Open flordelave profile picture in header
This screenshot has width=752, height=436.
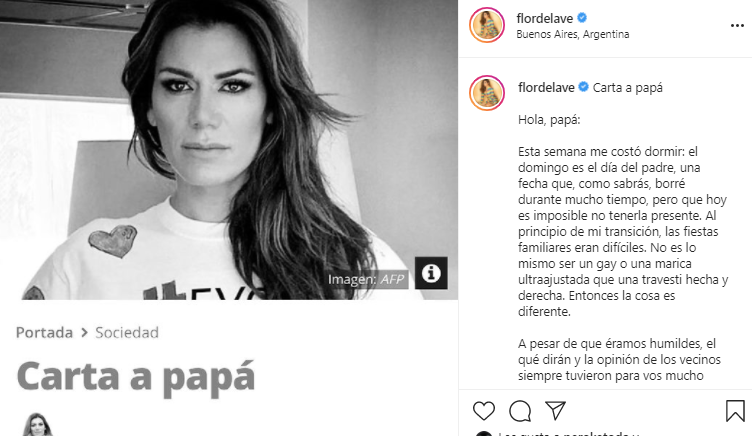coord(487,25)
